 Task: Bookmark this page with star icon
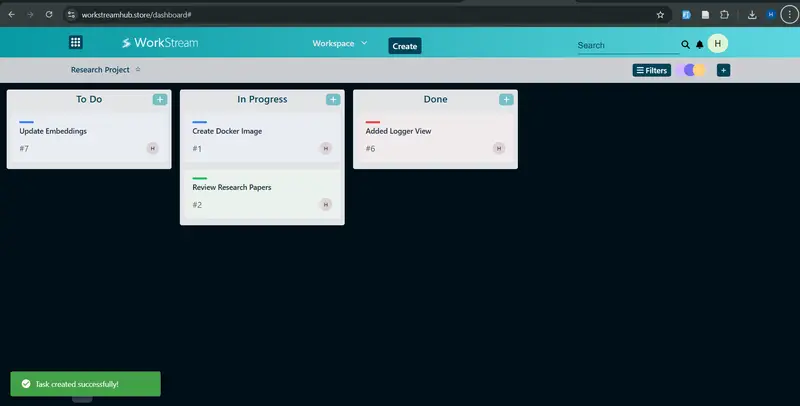(x=660, y=15)
